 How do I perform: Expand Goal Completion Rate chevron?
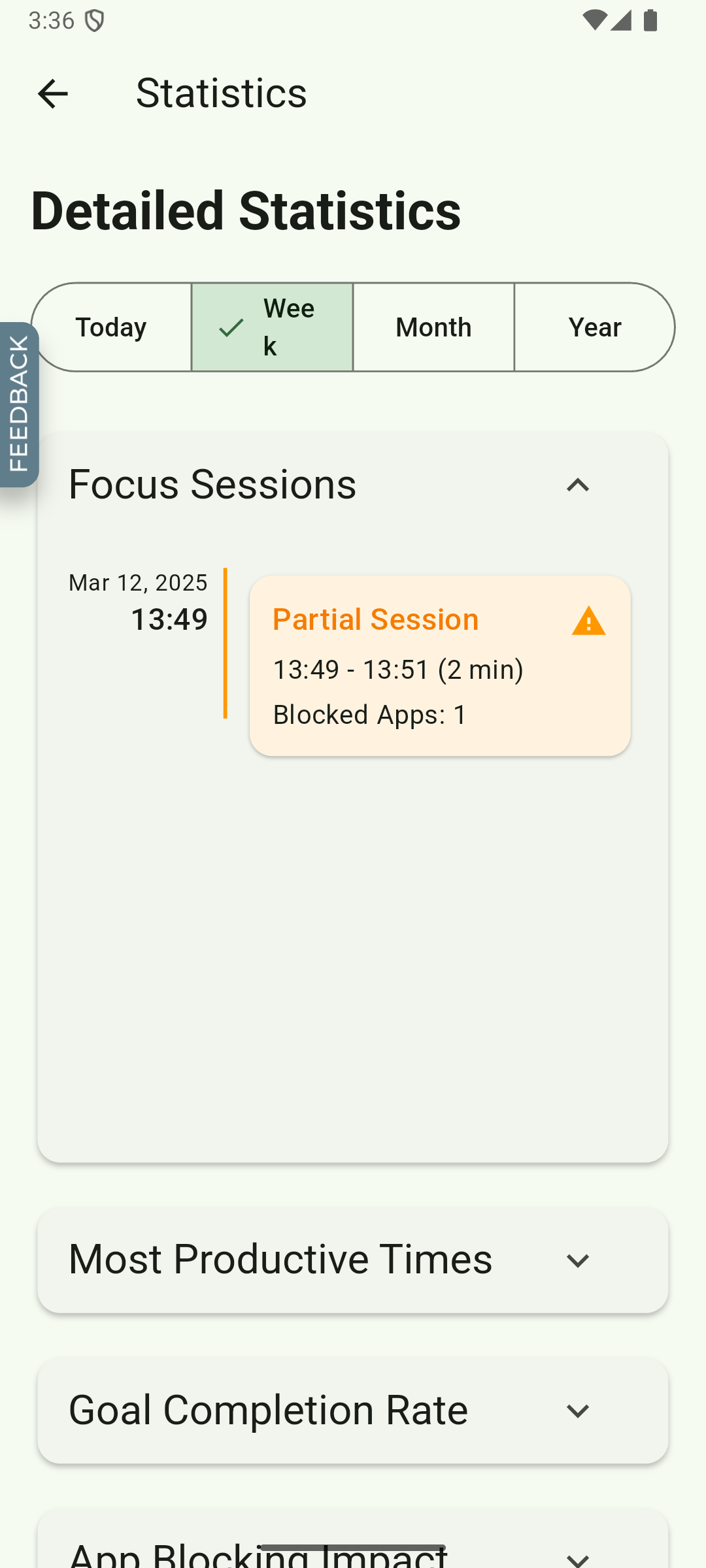click(578, 1411)
